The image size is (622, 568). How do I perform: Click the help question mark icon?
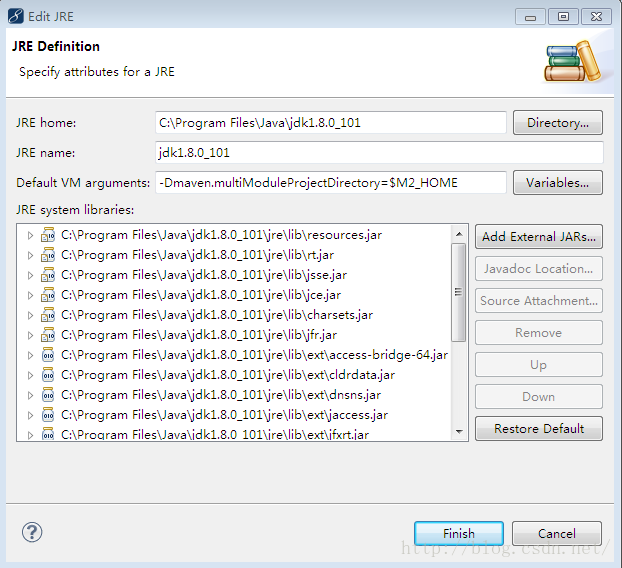click(32, 532)
